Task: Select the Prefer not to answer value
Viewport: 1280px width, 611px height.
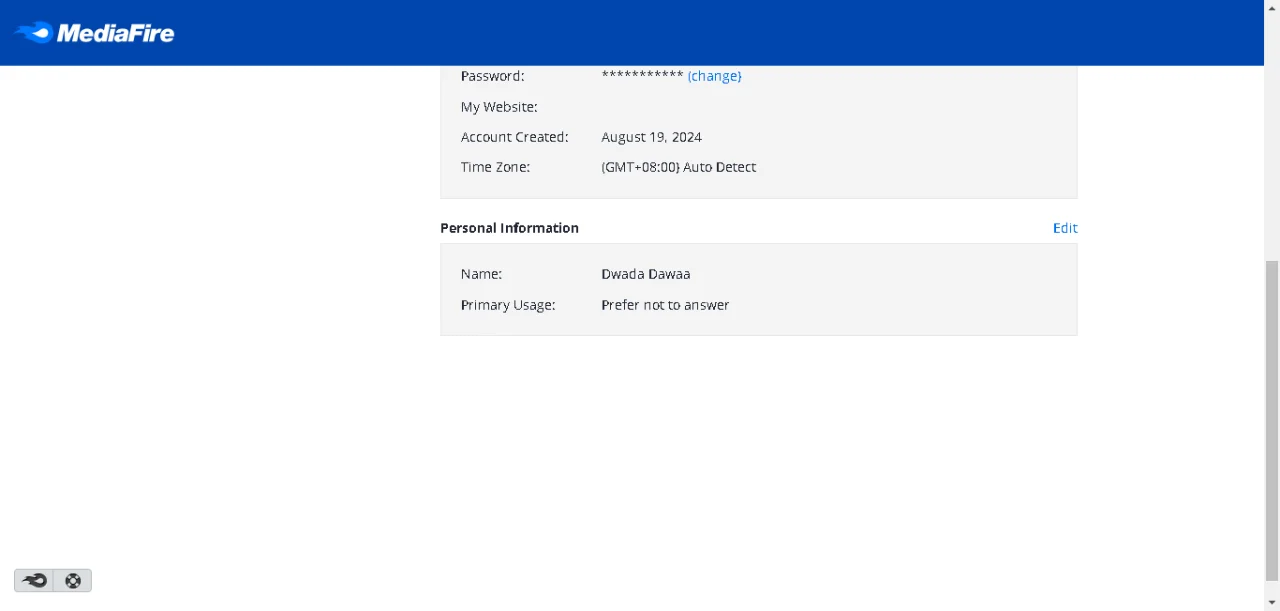Action: [665, 305]
